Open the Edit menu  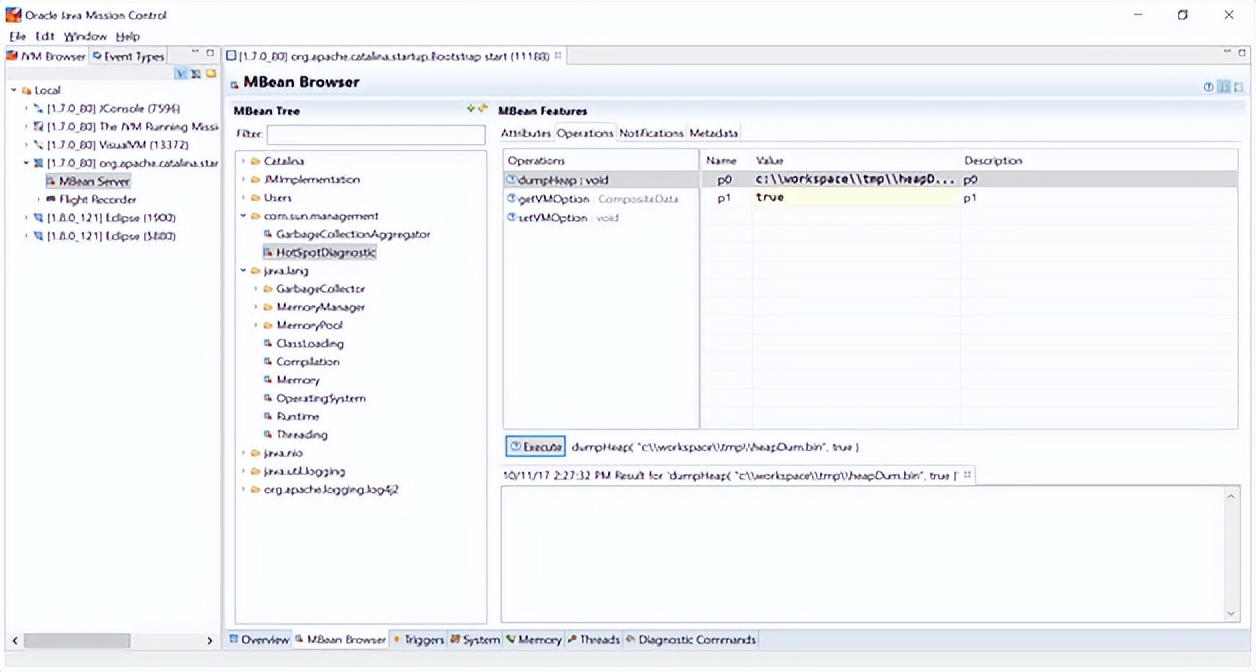tap(45, 36)
